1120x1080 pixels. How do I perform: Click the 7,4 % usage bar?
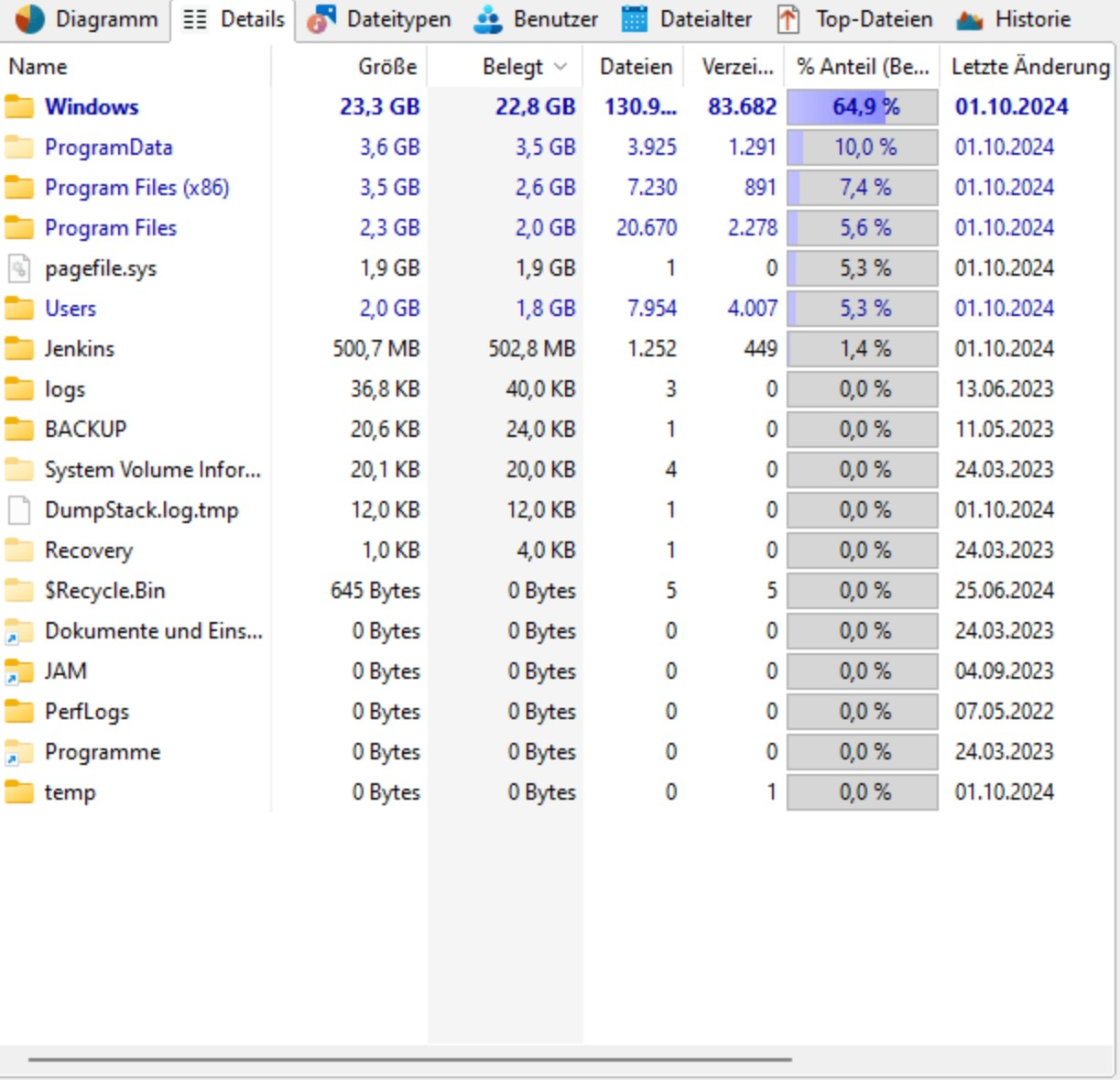click(x=863, y=188)
